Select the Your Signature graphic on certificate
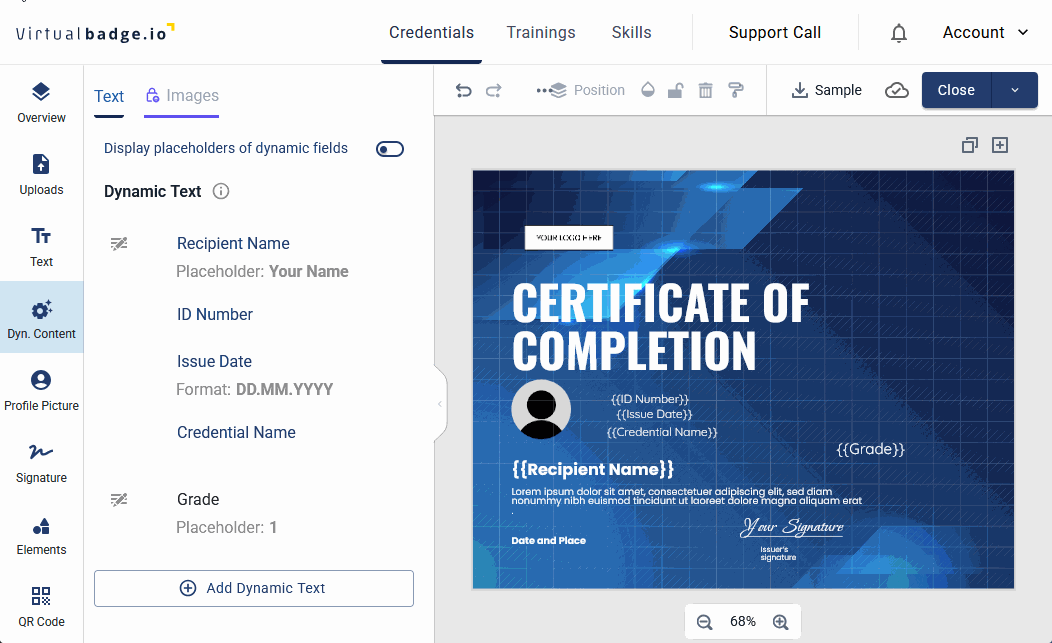 click(792, 527)
